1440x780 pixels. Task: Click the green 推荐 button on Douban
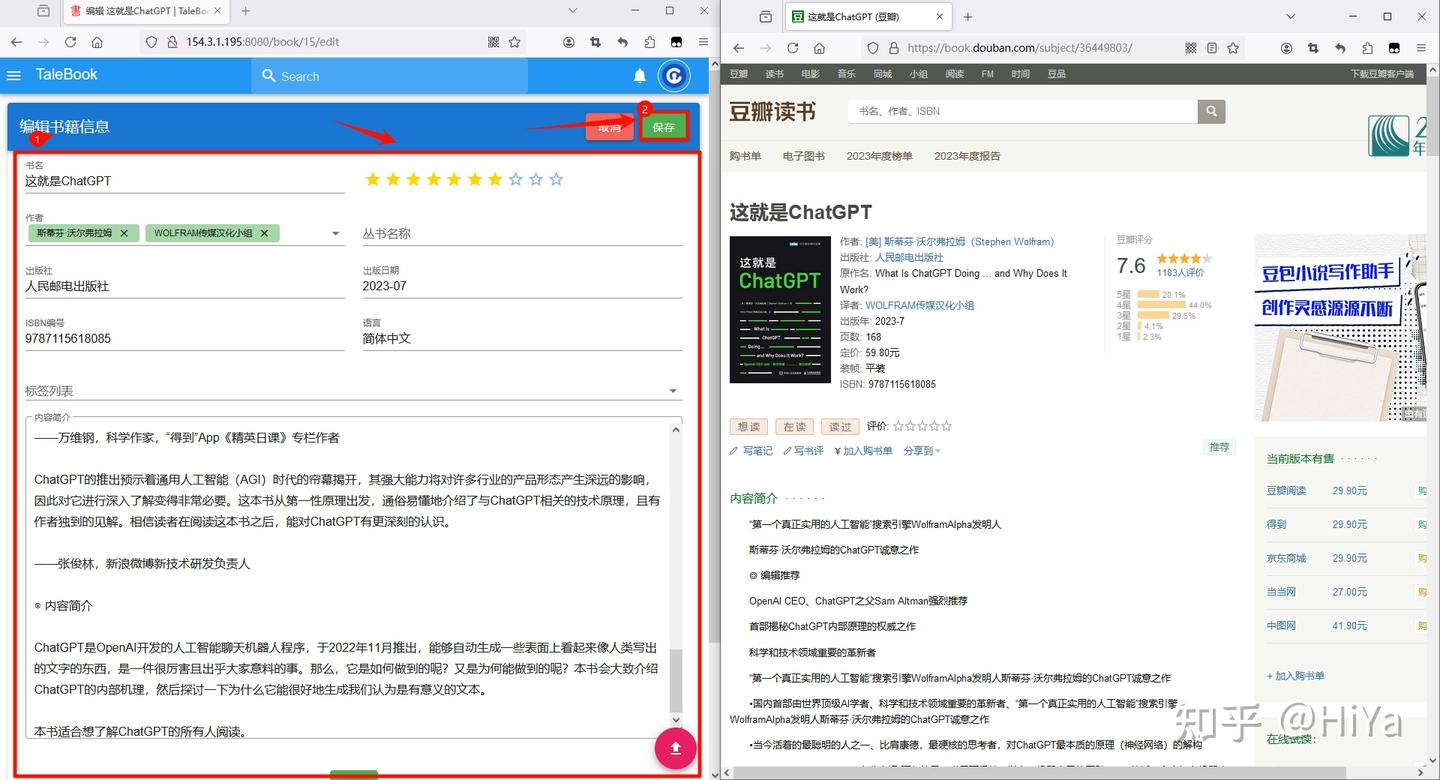pyautogui.click(x=1219, y=447)
